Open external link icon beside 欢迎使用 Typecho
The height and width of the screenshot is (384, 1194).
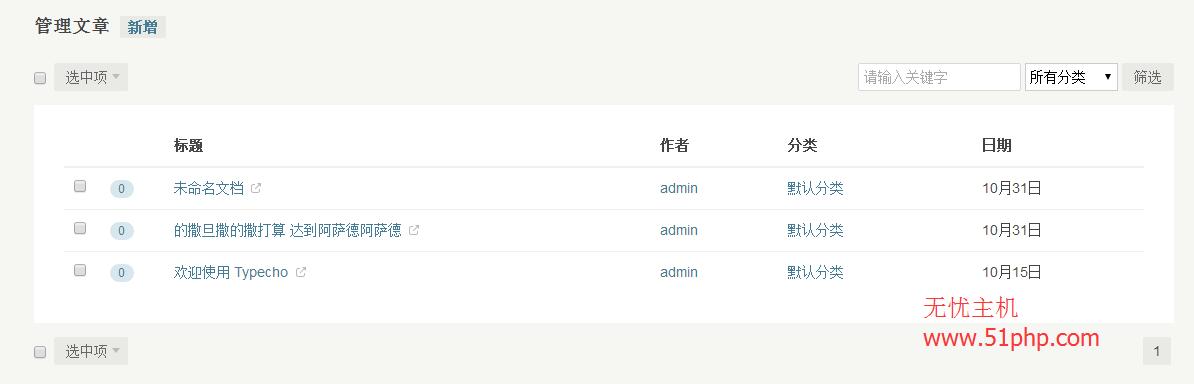click(301, 272)
